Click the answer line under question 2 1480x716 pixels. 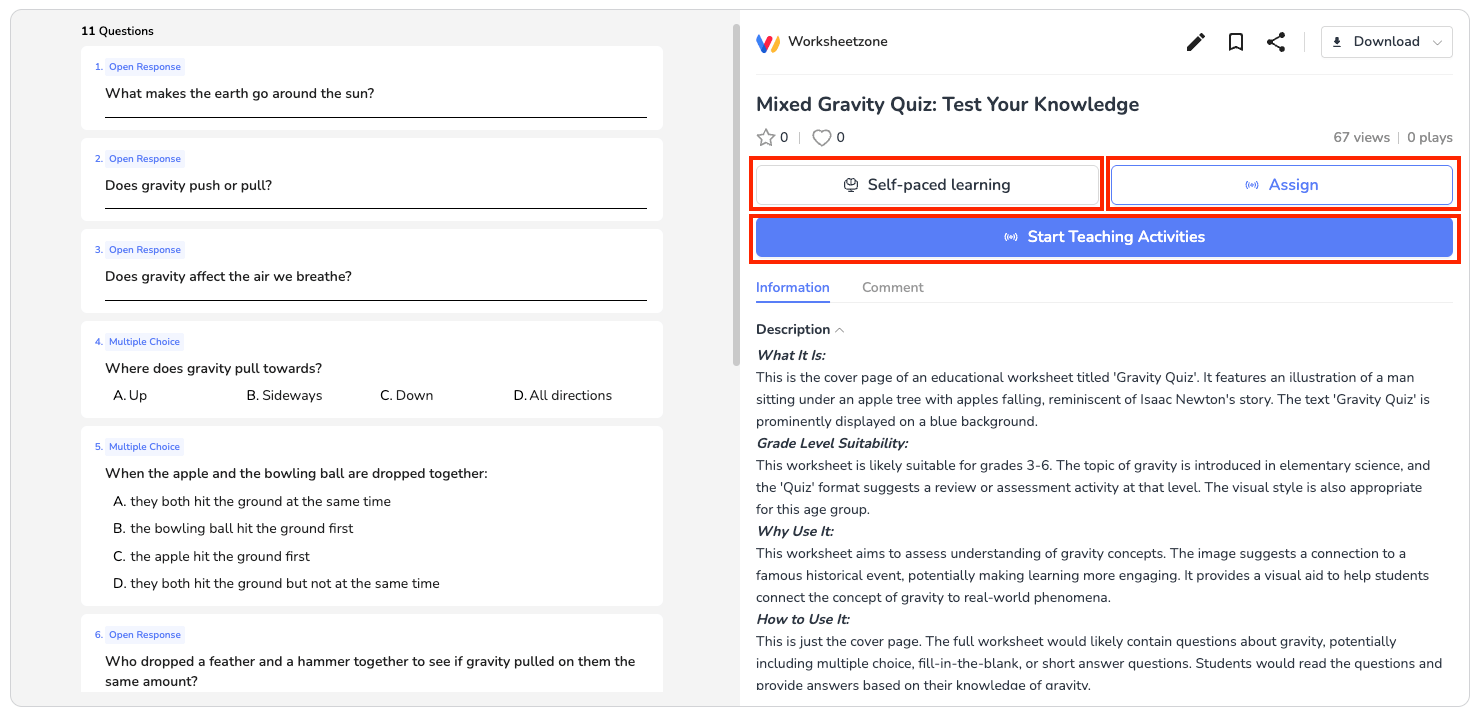point(376,206)
